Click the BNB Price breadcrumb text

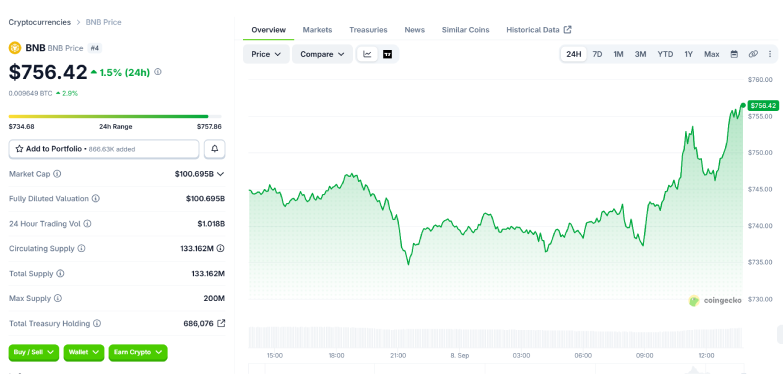point(103,22)
